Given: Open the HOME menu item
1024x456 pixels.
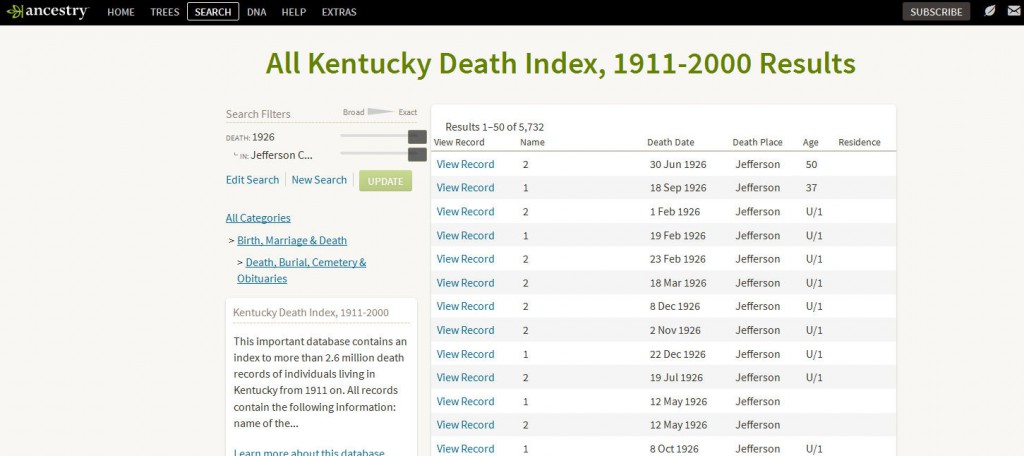Looking at the screenshot, I should pyautogui.click(x=121, y=12).
